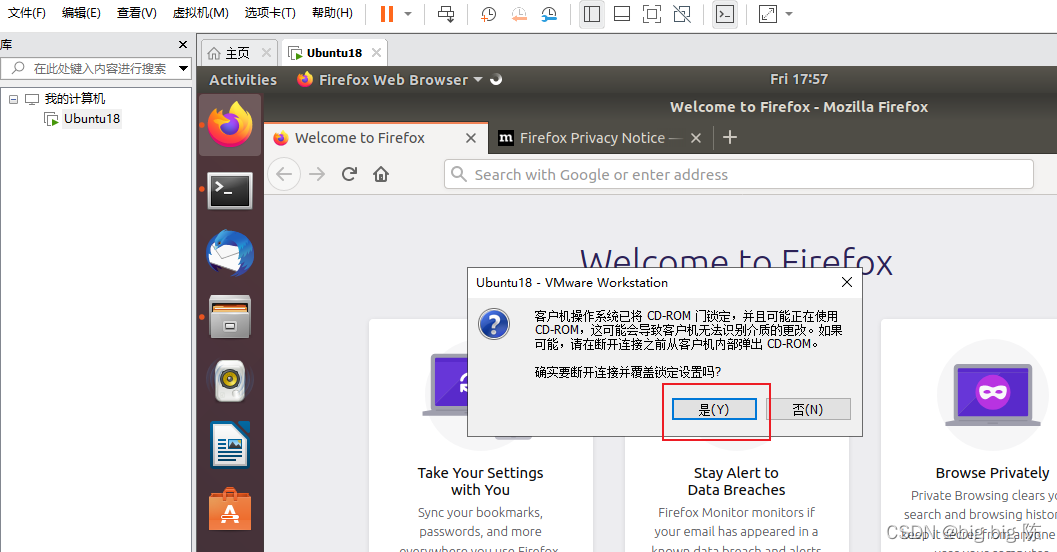
Task: Open the 虚拟机(M) menu
Action: pyautogui.click(x=200, y=13)
